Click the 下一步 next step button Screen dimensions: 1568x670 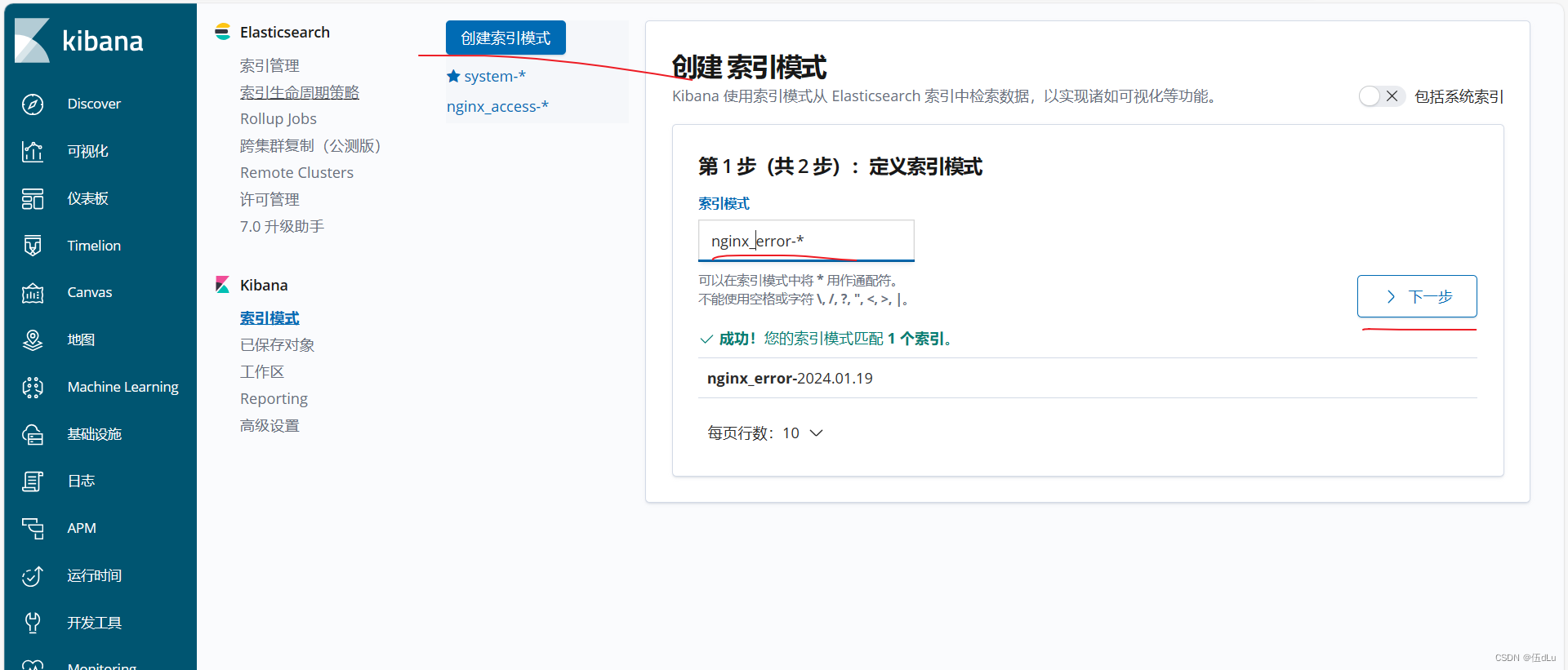click(x=1417, y=296)
